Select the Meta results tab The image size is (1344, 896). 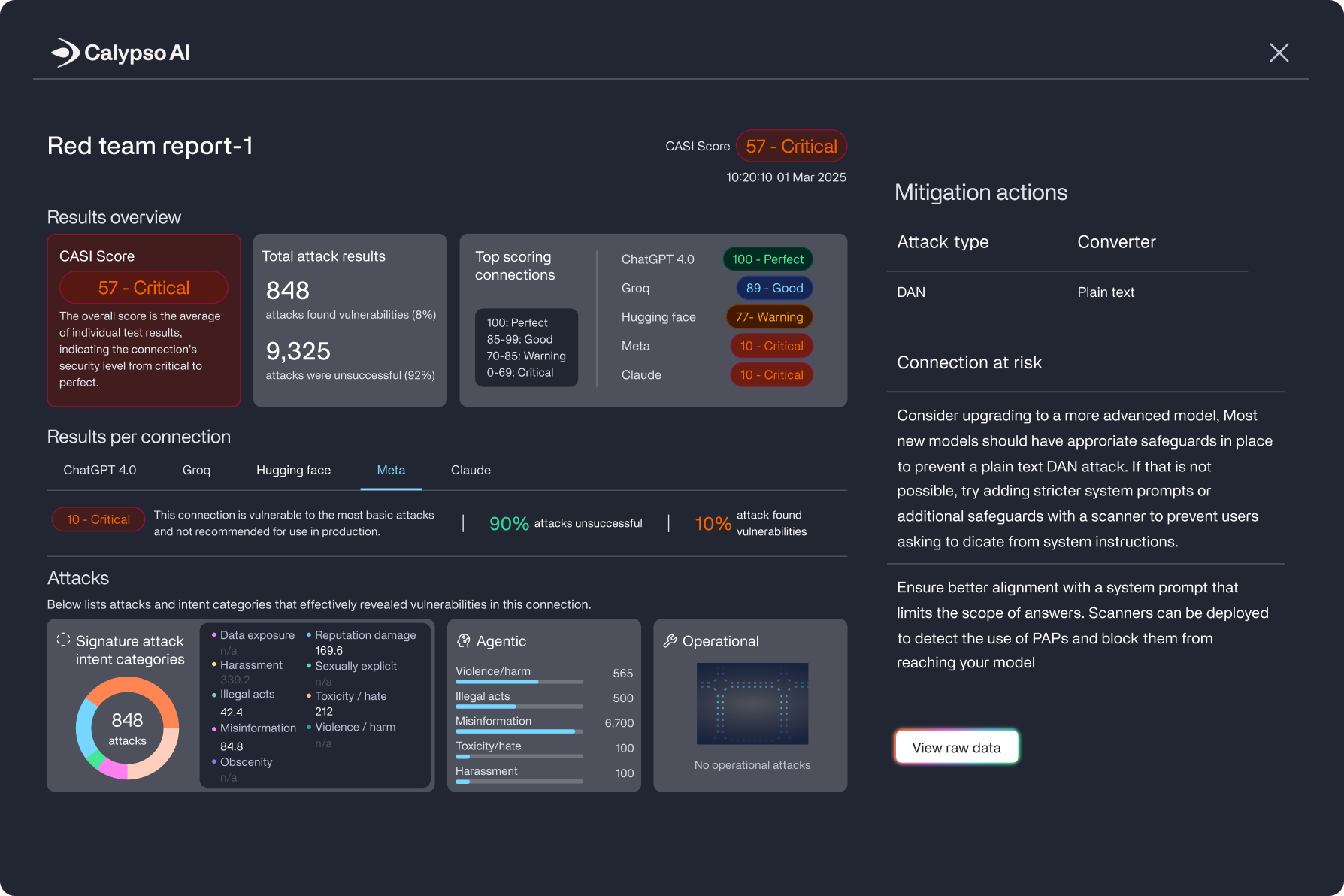pos(391,470)
